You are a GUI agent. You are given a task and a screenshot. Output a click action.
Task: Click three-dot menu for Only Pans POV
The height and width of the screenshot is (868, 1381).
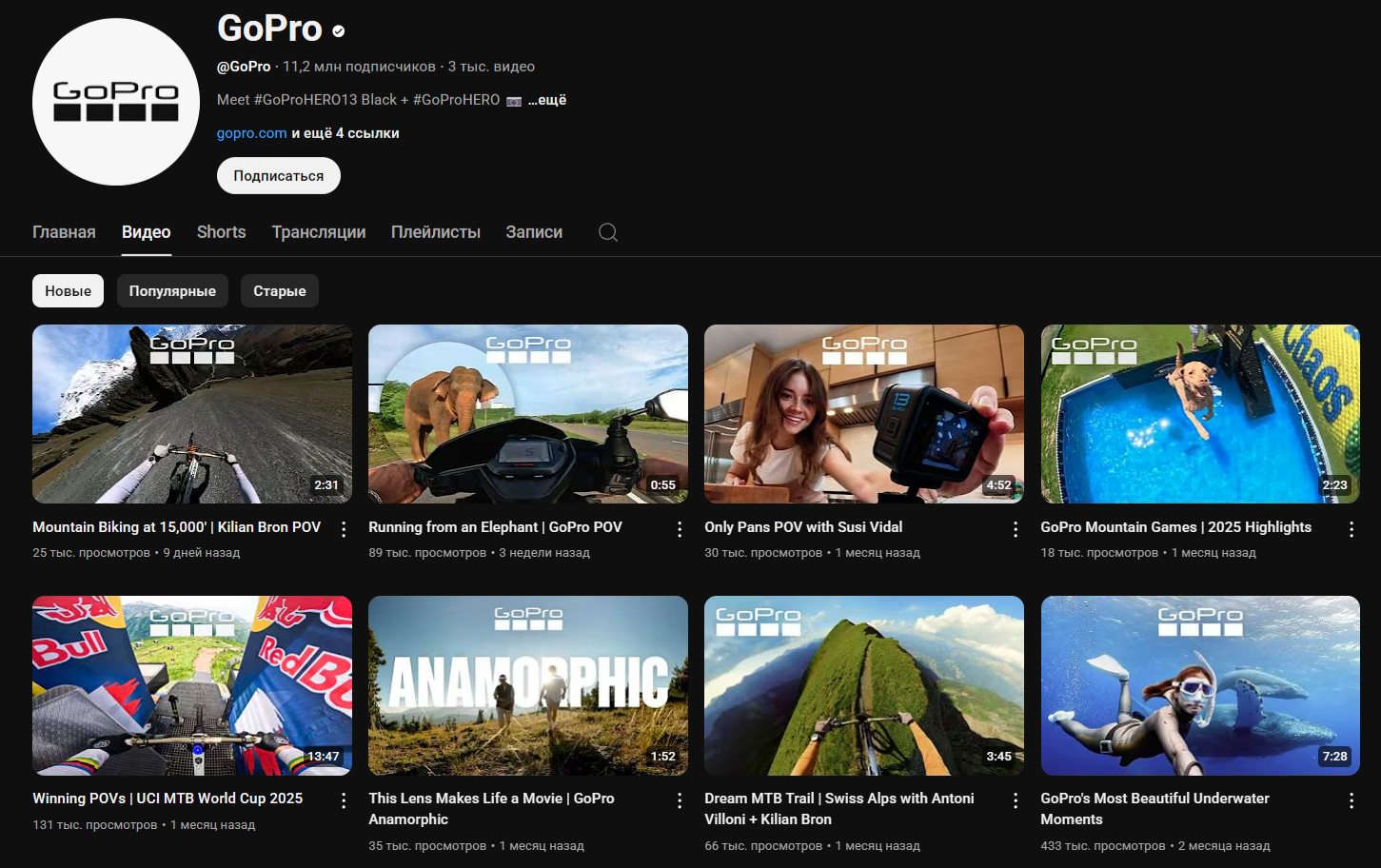click(x=1016, y=529)
